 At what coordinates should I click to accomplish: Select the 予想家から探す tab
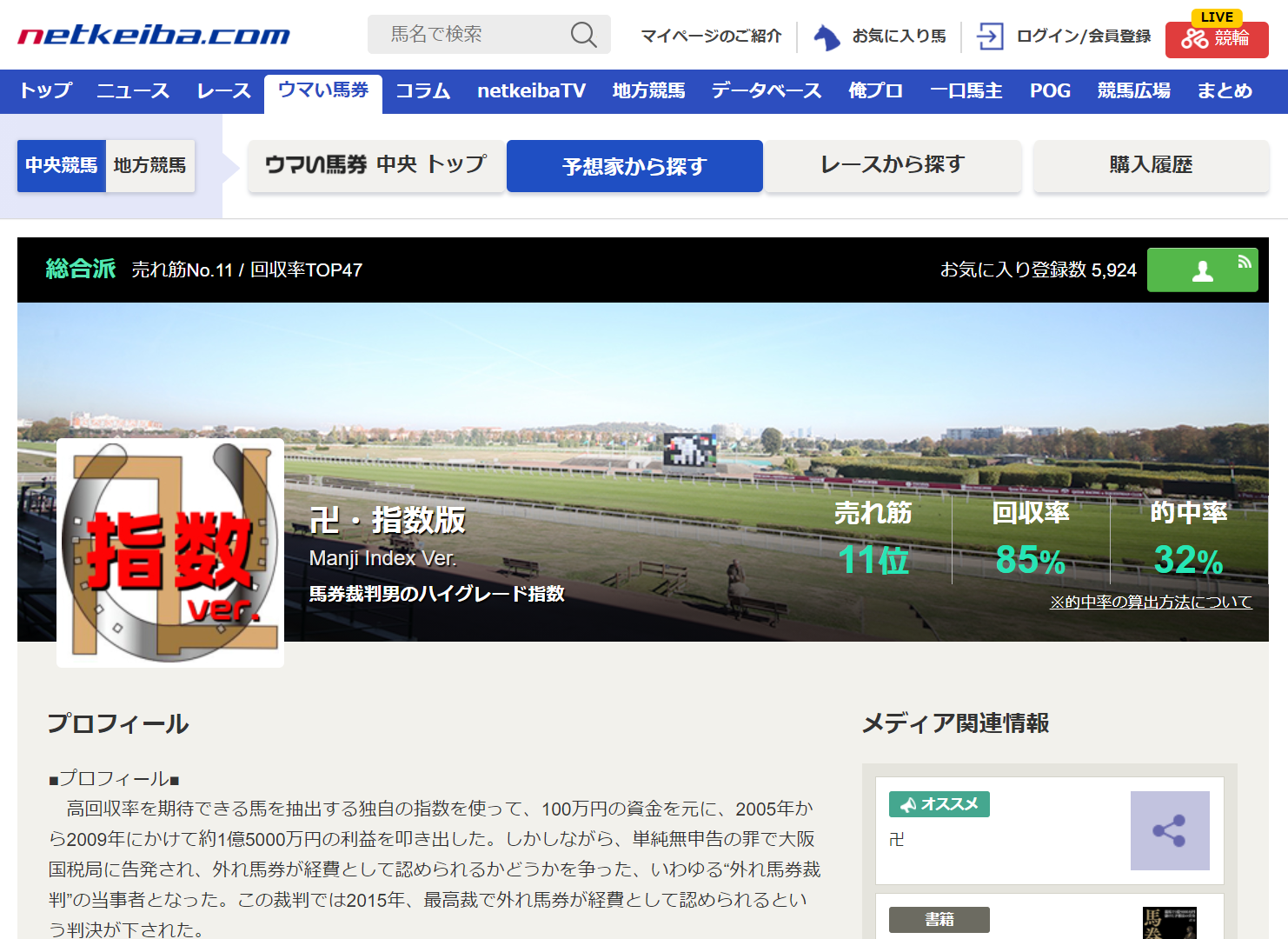634,165
